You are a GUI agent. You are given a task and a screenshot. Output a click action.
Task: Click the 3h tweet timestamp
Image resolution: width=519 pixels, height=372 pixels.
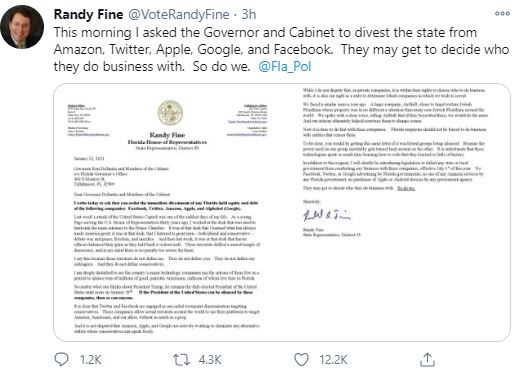(x=249, y=14)
